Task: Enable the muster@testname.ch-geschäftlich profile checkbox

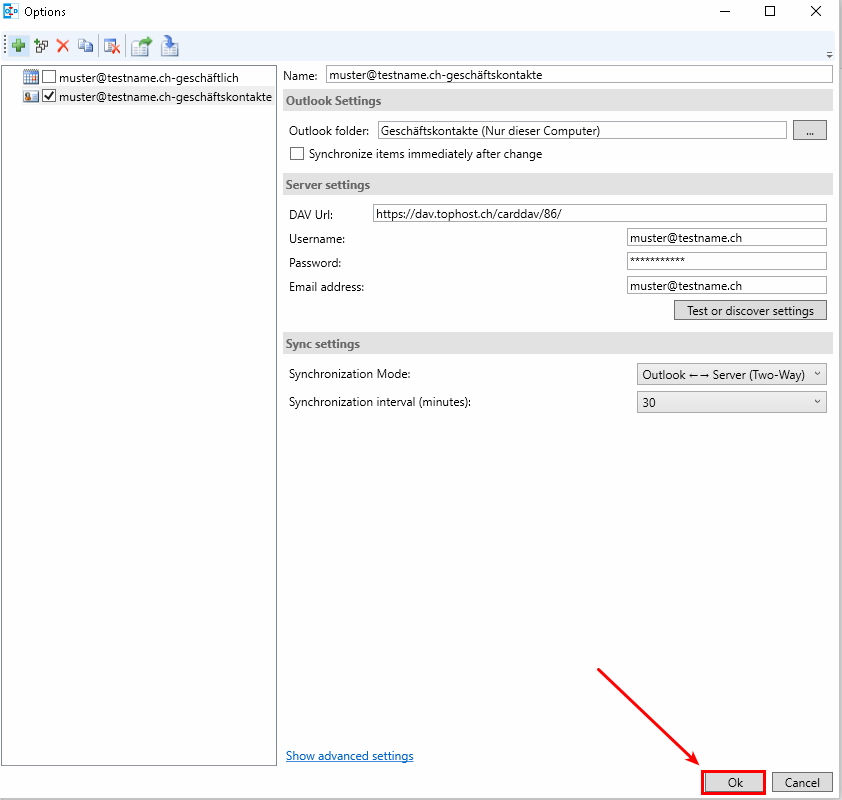Action: point(49,77)
